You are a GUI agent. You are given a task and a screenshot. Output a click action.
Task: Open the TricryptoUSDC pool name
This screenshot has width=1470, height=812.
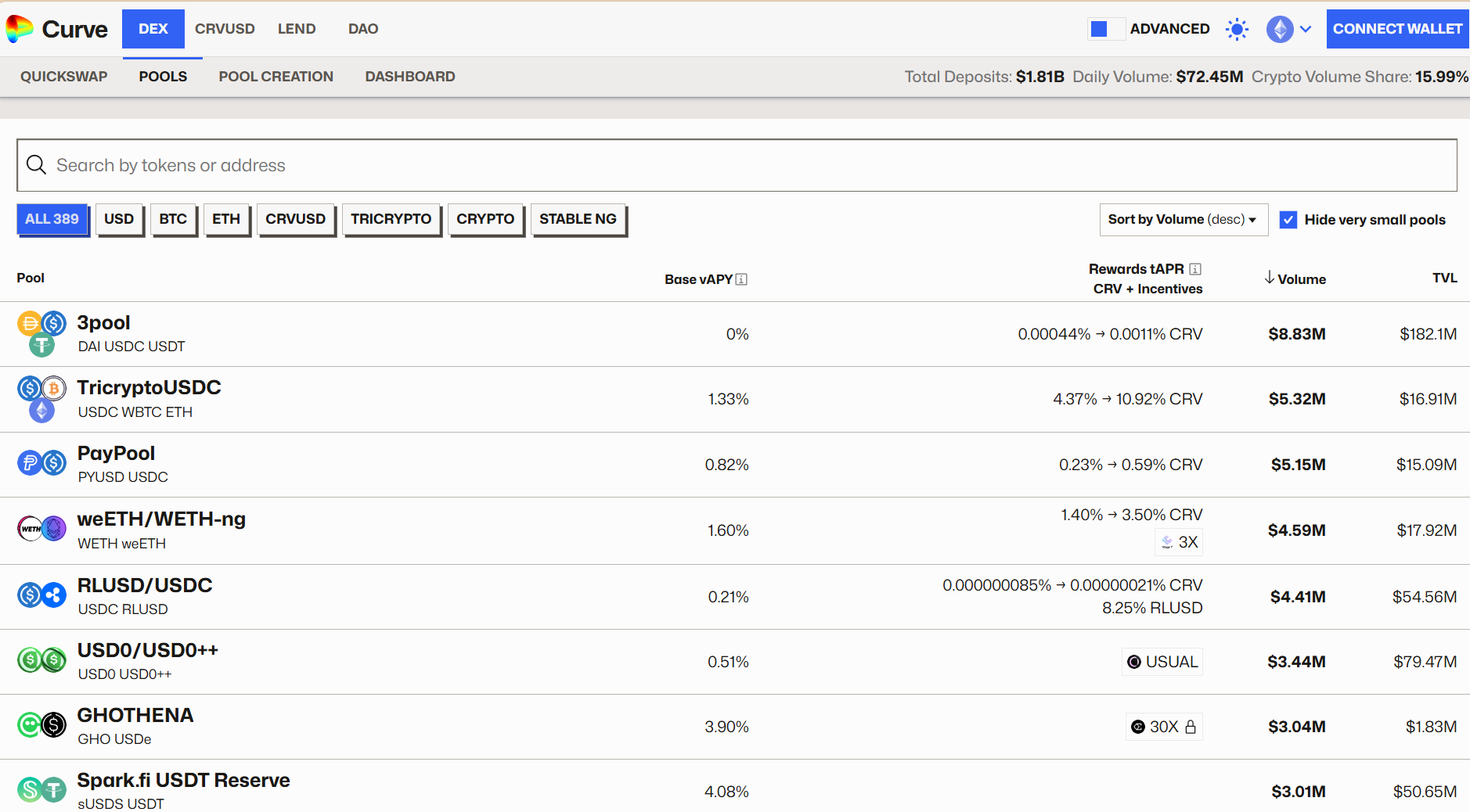coord(149,387)
